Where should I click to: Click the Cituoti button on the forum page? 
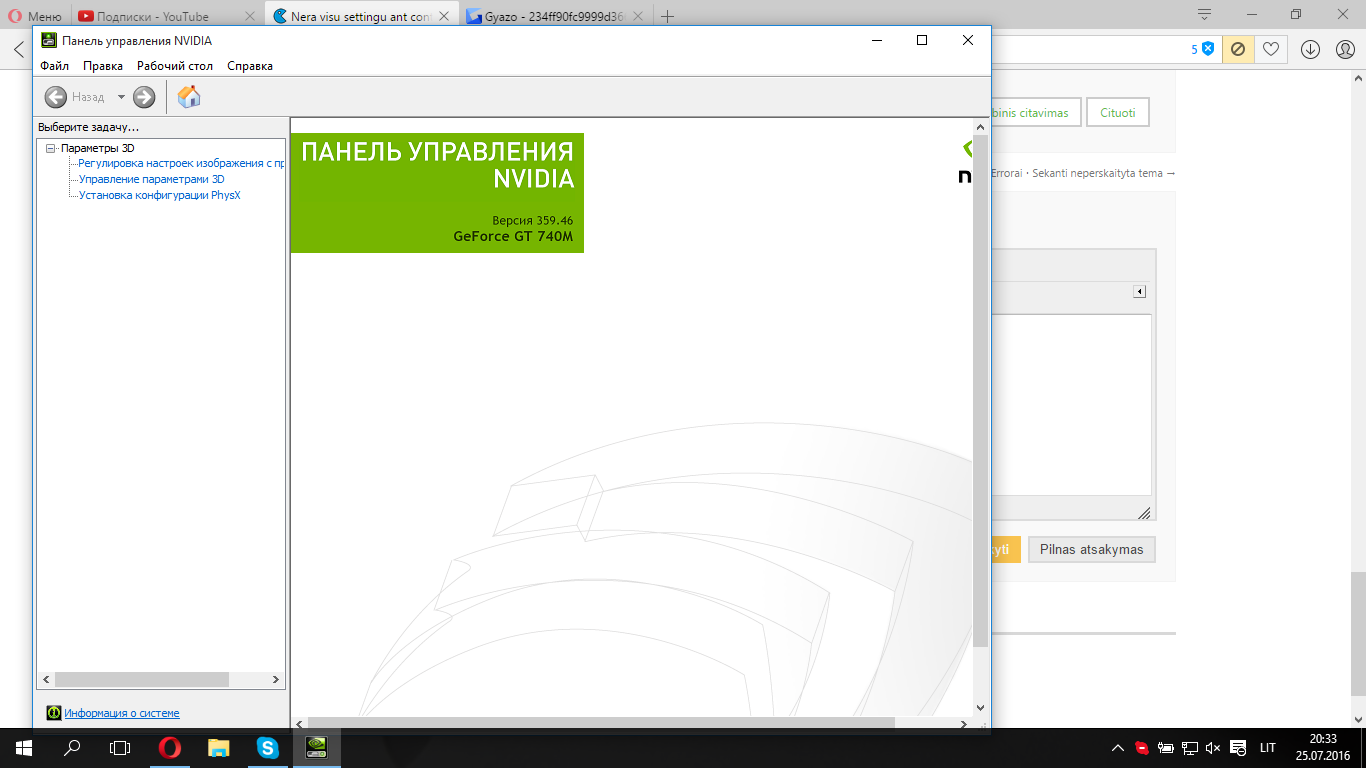(1118, 113)
